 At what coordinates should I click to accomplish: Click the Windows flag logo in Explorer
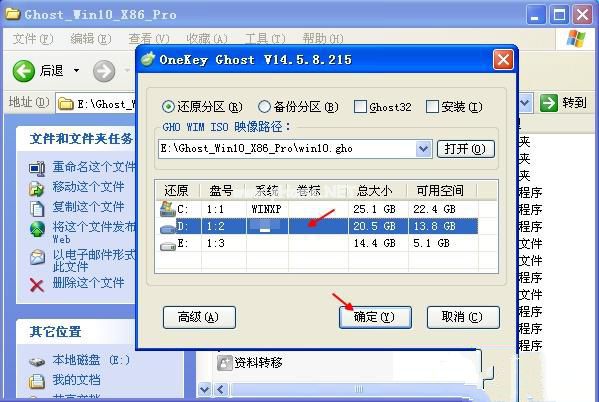[x=576, y=39]
